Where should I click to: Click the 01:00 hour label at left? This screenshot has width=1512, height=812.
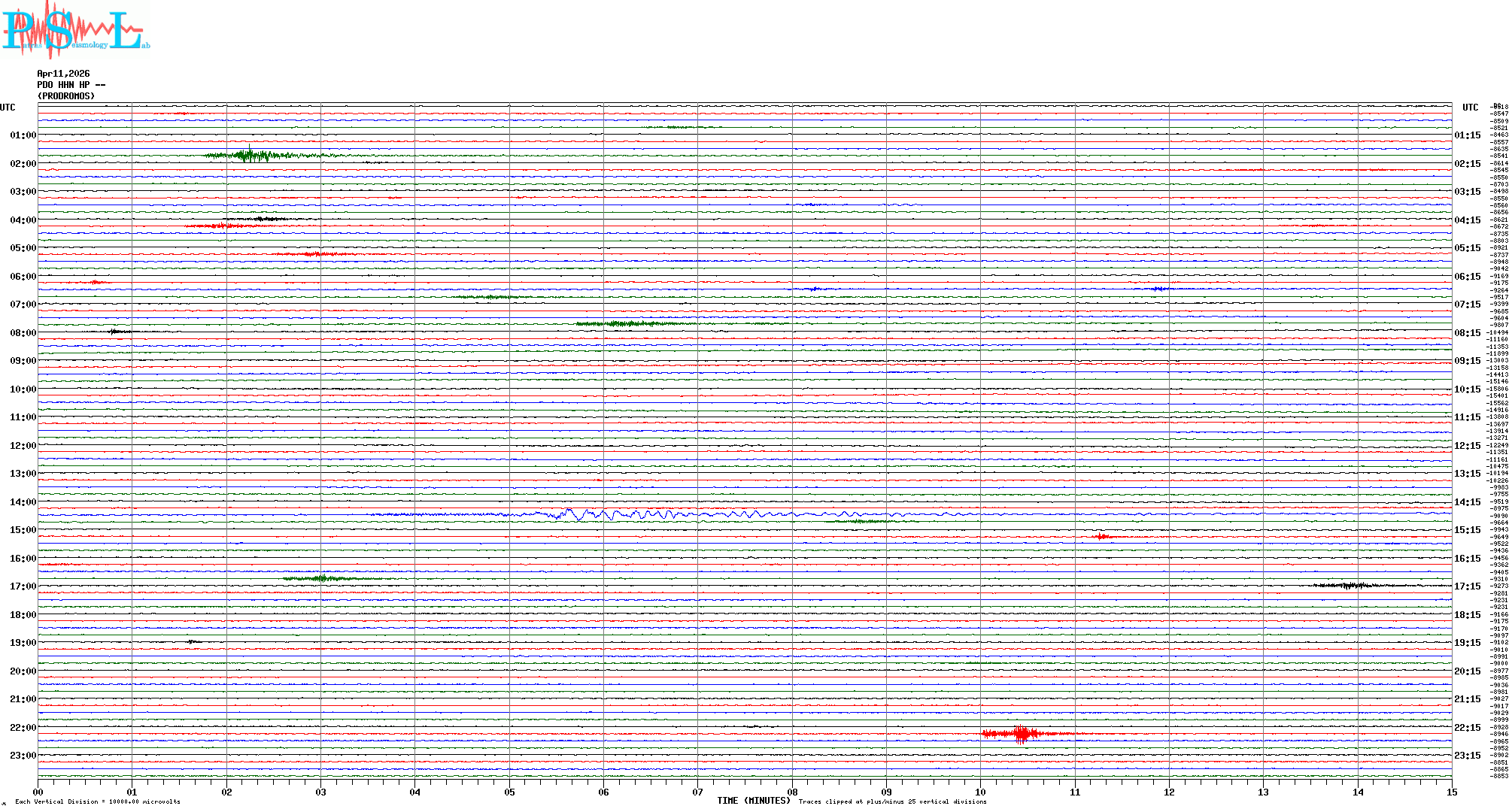point(23,135)
